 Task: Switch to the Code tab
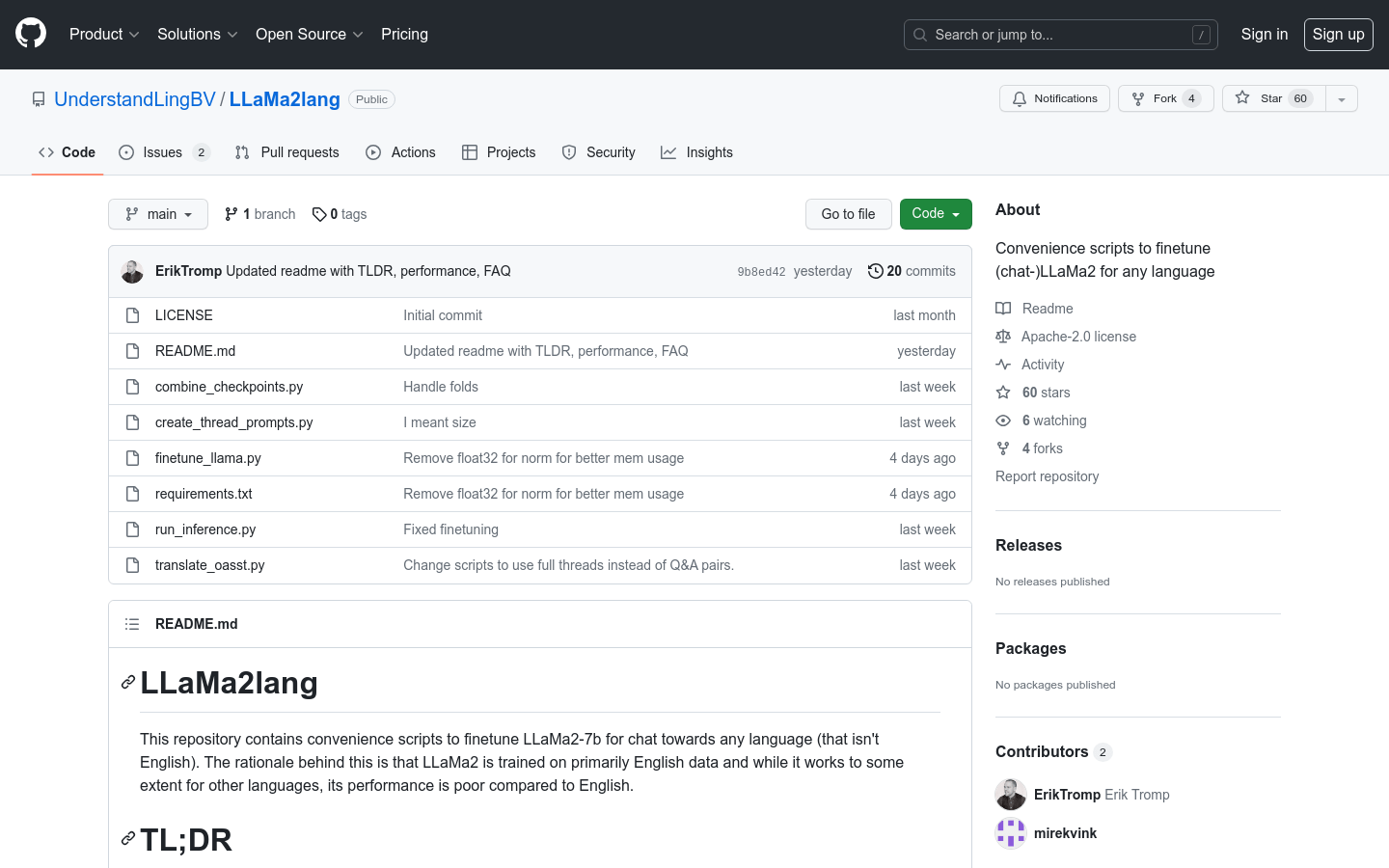[x=68, y=152]
